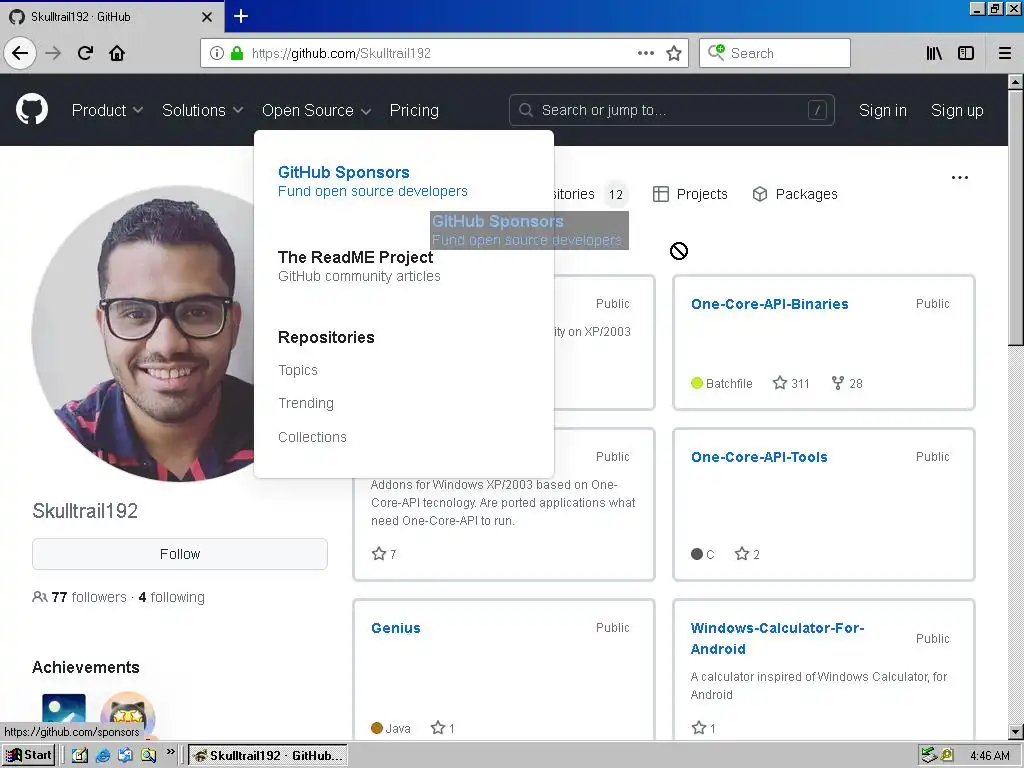Viewport: 1024px width, 768px height.
Task: Click the Starstruck achievement badge
Action: pyautogui.click(x=128, y=715)
